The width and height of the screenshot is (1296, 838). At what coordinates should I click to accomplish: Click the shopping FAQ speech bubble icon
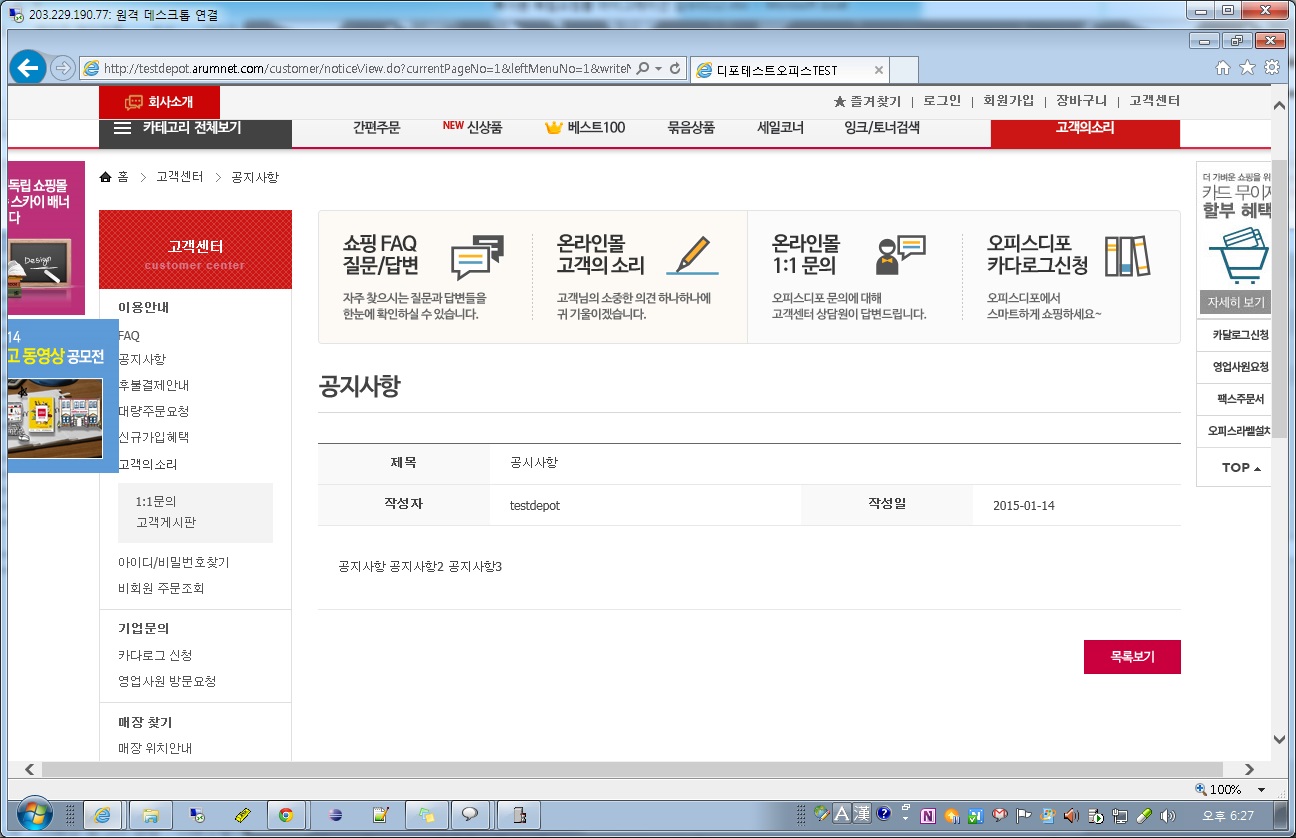[477, 257]
